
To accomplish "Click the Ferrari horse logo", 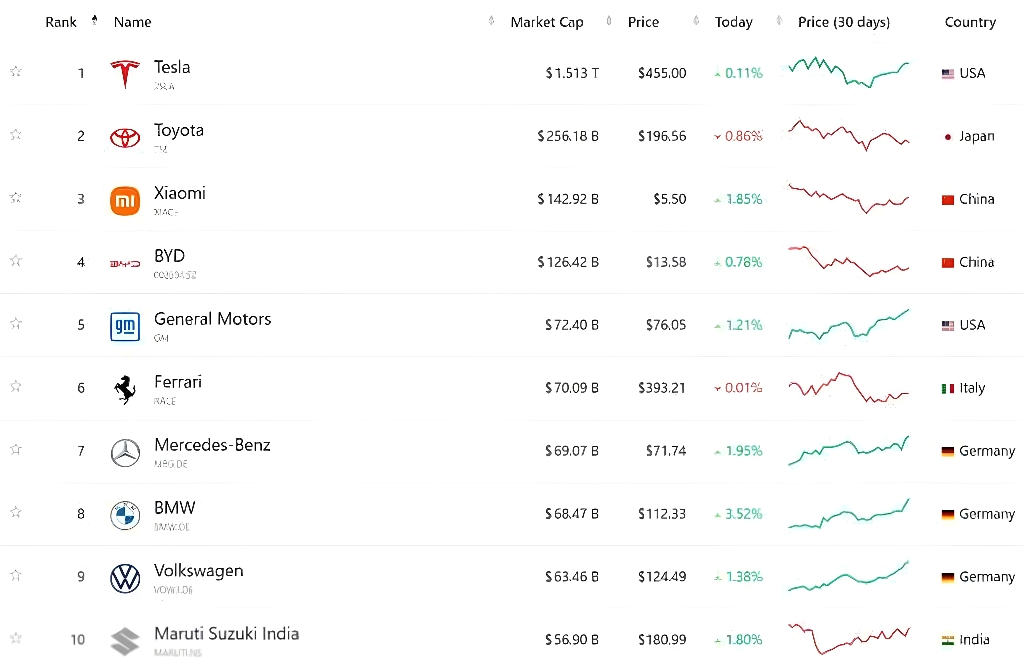I will click(x=125, y=389).
